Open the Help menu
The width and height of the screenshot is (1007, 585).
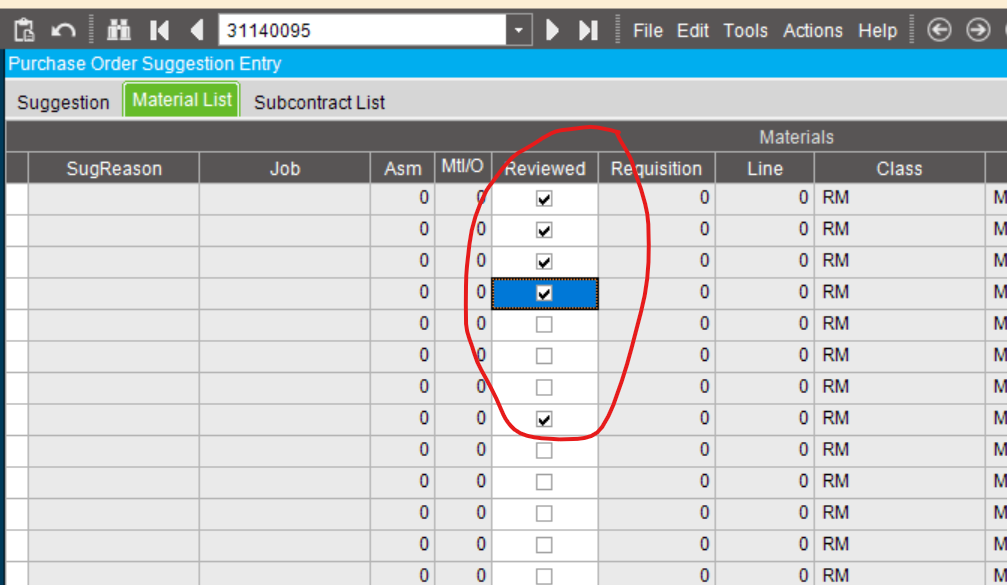click(877, 31)
